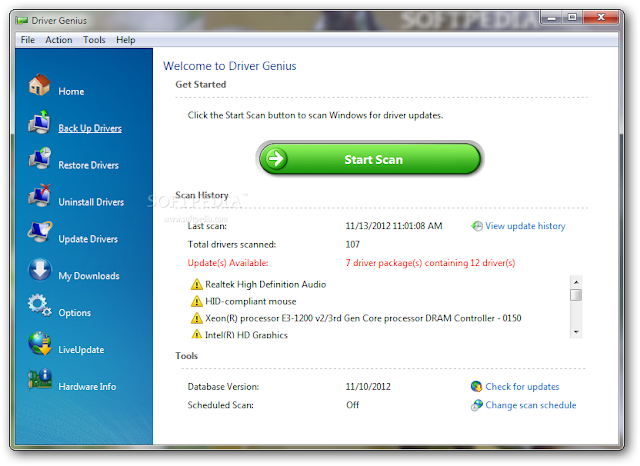640x466 pixels.
Task: Select Intel(R) HD Graphics entry
Action: coord(246,335)
